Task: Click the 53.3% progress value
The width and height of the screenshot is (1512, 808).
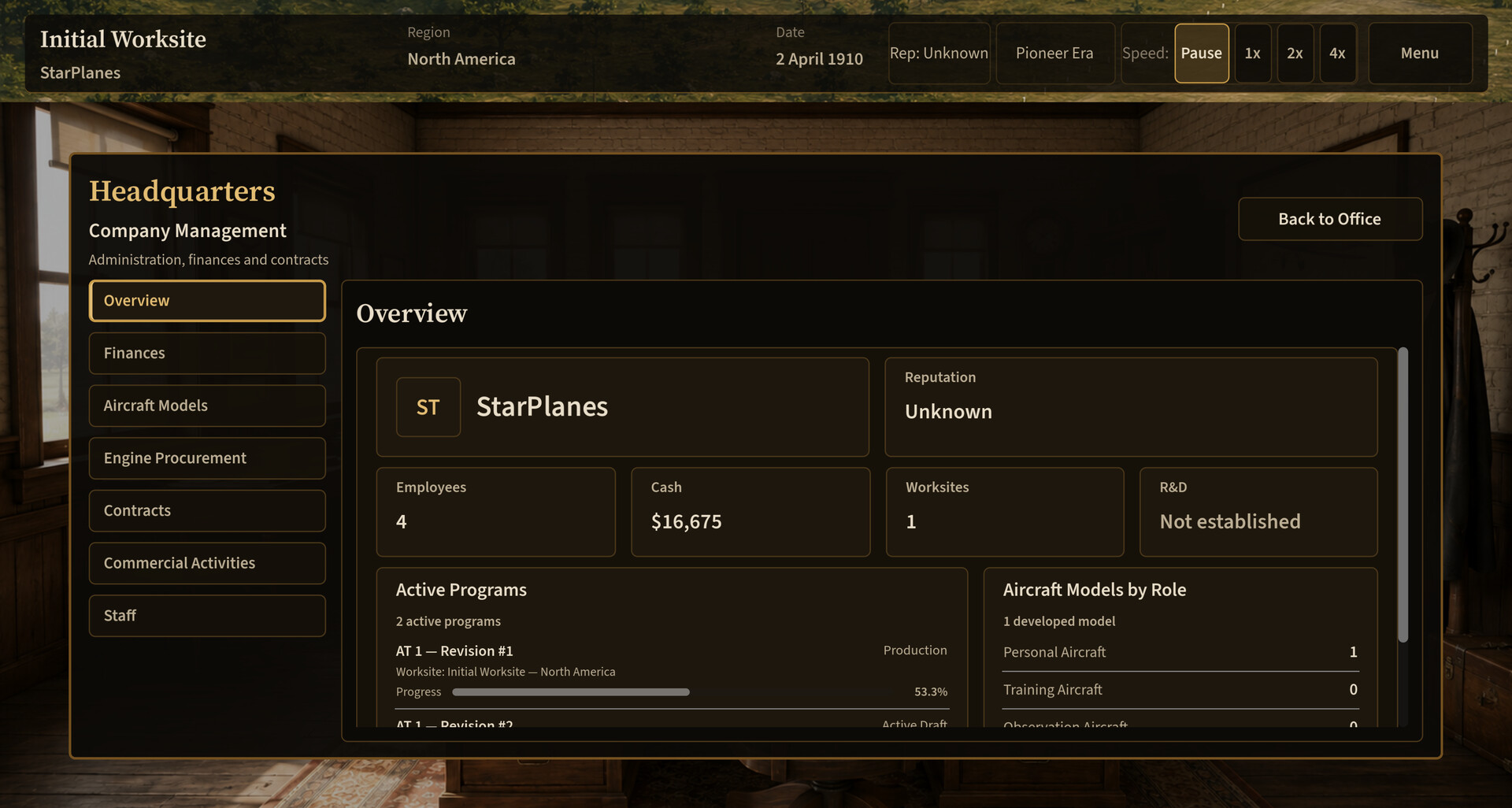Action: (x=931, y=691)
